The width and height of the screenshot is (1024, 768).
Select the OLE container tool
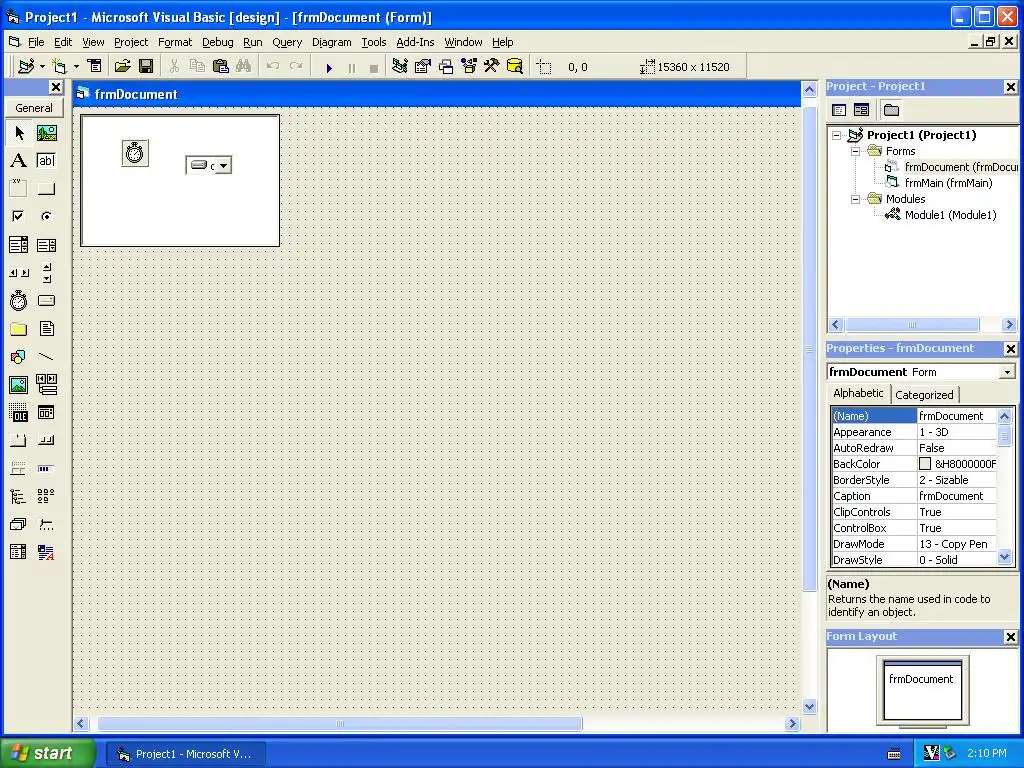(x=19, y=413)
